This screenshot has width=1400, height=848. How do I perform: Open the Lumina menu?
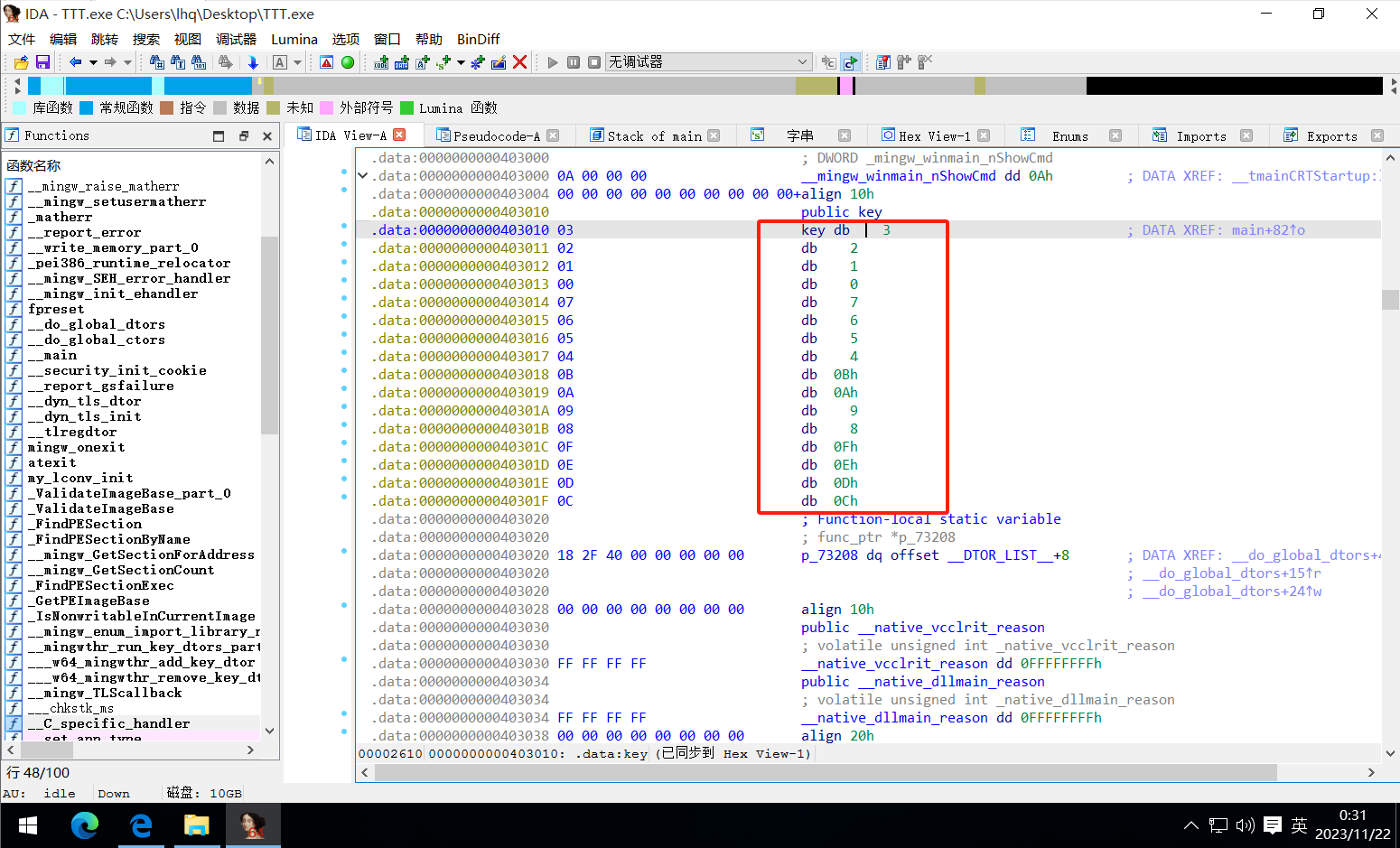(294, 39)
